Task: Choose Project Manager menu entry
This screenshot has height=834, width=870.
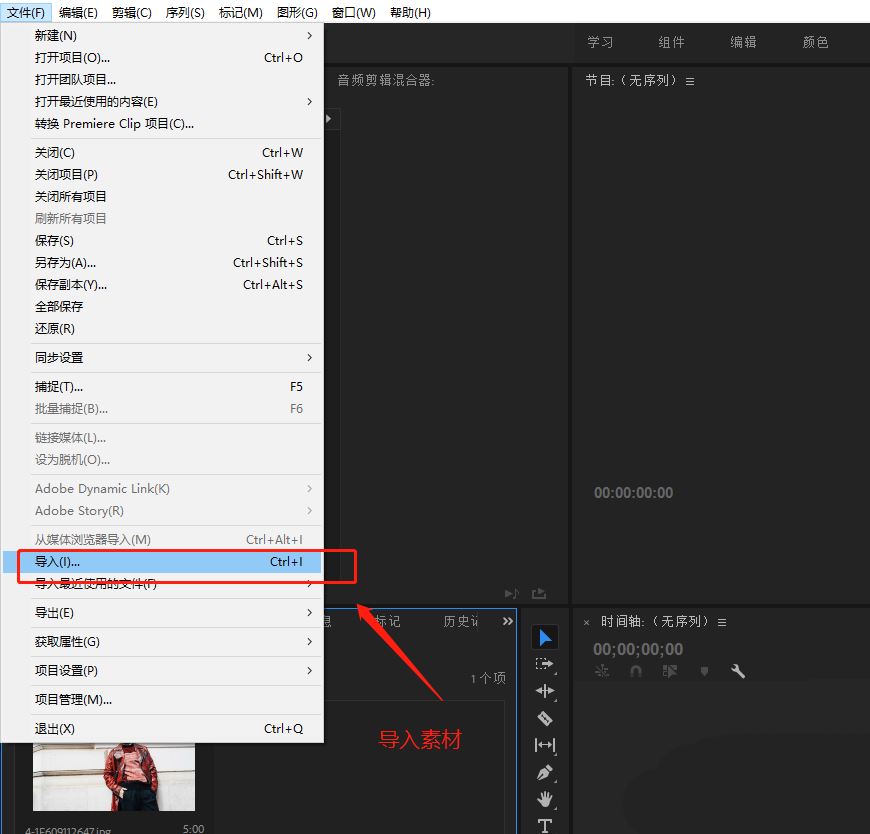Action: (x=162, y=700)
